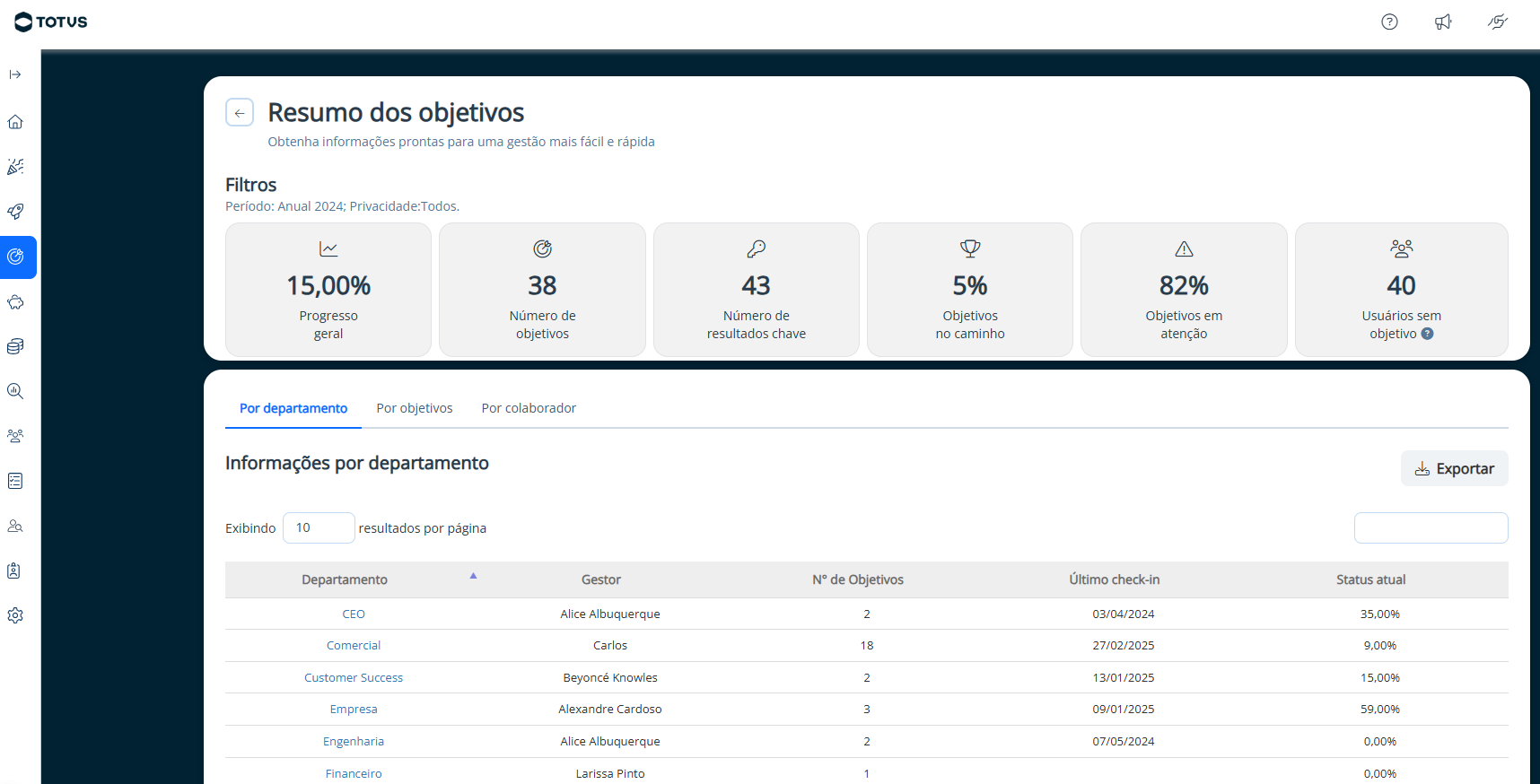The image size is (1540, 784).
Task: Click the sign language accessibility icon
Action: coord(1497,22)
